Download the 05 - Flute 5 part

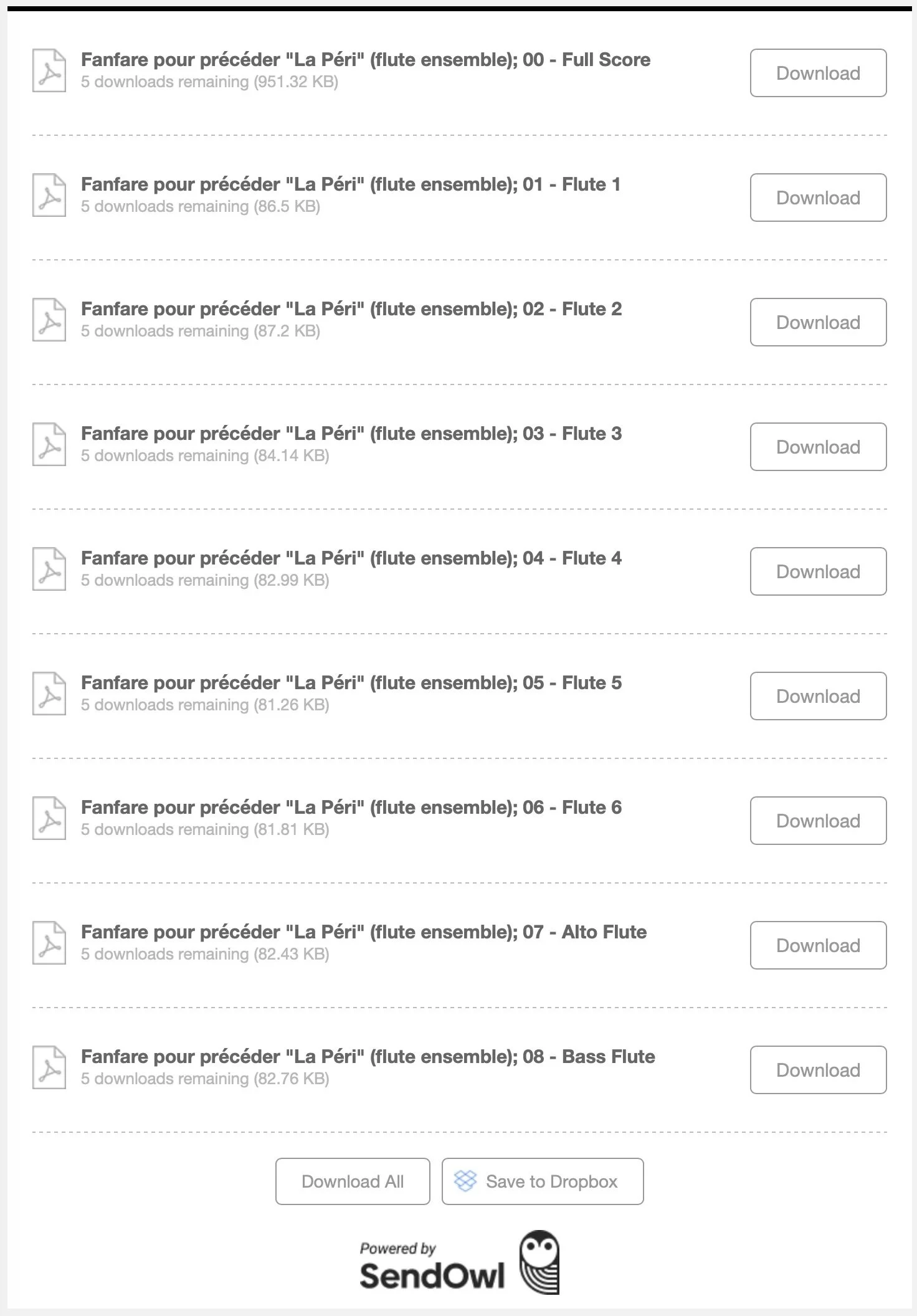click(818, 696)
